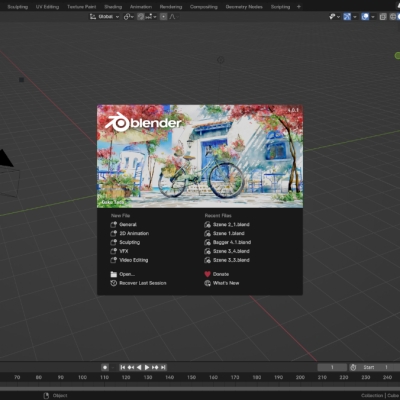This screenshot has width=400, height=400.
Task: Jump to first frame in timeline
Action: coord(123,367)
